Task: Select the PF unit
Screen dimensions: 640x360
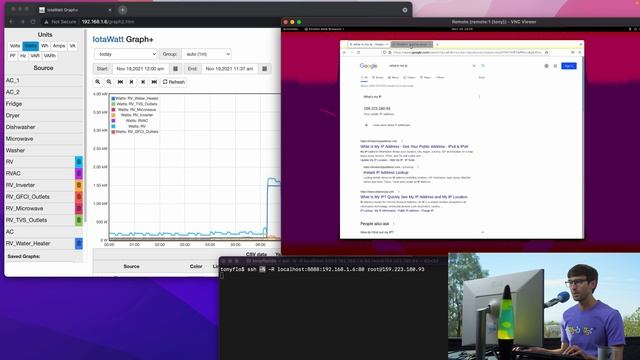Action: coord(13,56)
